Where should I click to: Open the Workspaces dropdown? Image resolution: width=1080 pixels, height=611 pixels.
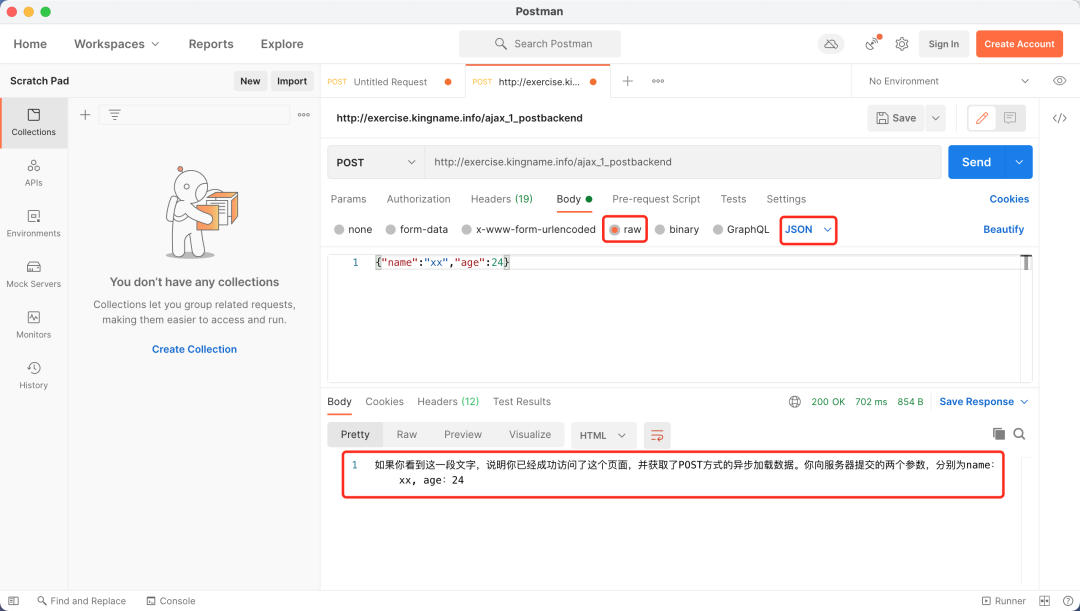click(116, 44)
